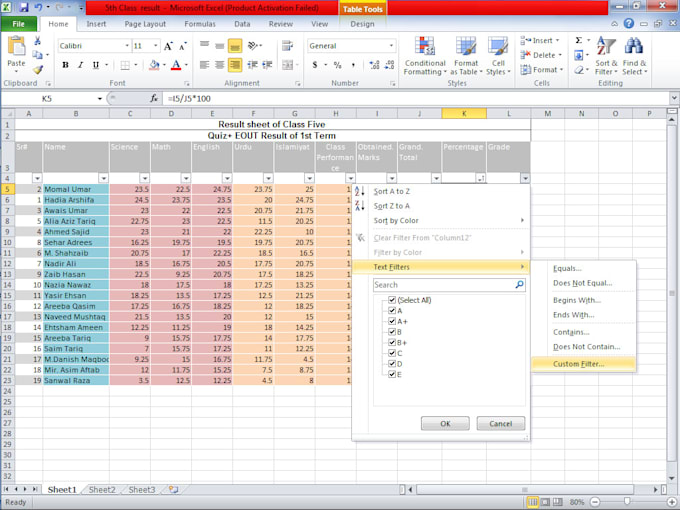Click the Undo icon
The image size is (680, 510).
click(39, 7)
